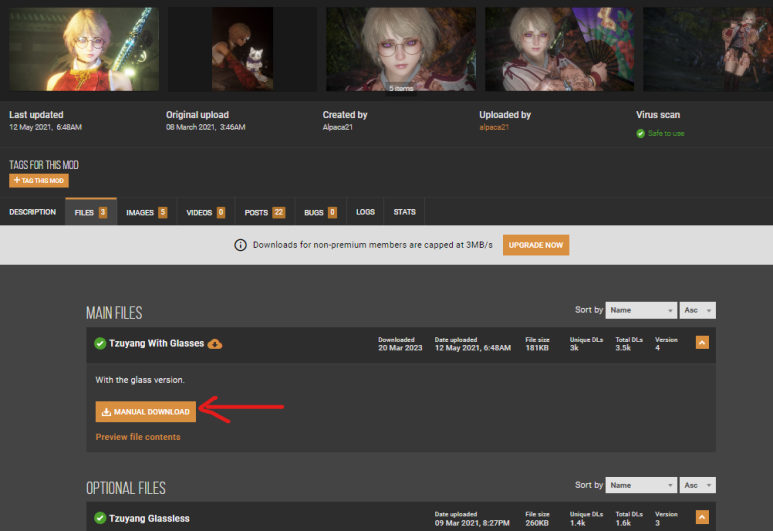Click the Upgrade Now button
This screenshot has width=773, height=531.
536,245
